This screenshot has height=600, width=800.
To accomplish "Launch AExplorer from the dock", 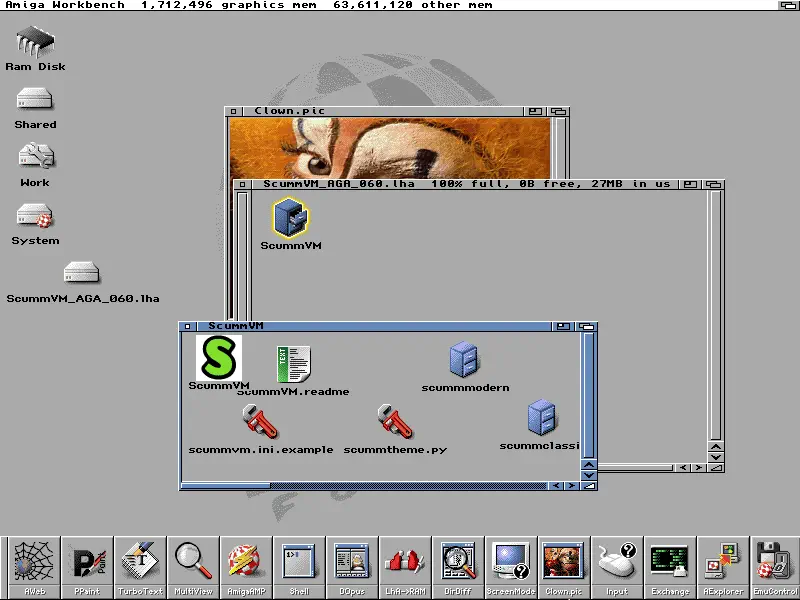I will 723,567.
